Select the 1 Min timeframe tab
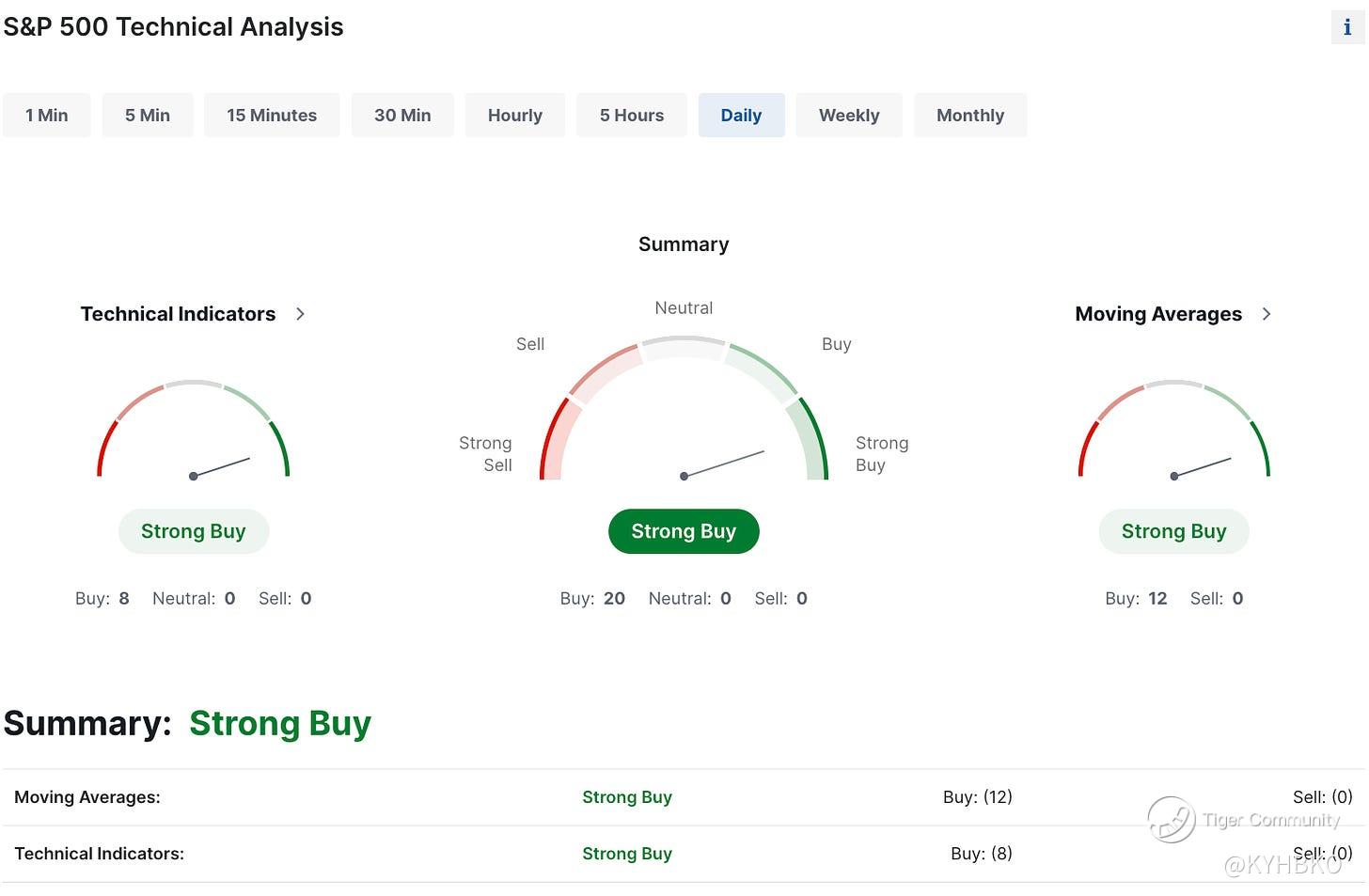 (x=47, y=116)
